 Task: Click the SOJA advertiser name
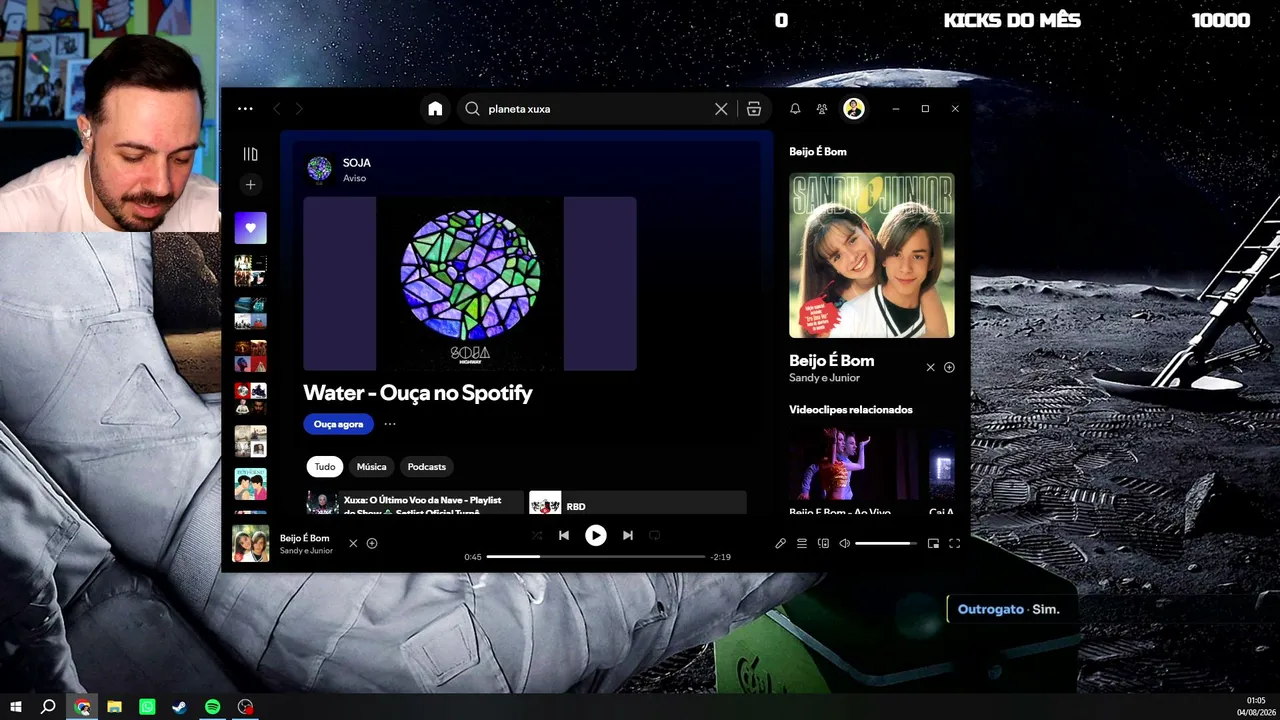pos(357,163)
